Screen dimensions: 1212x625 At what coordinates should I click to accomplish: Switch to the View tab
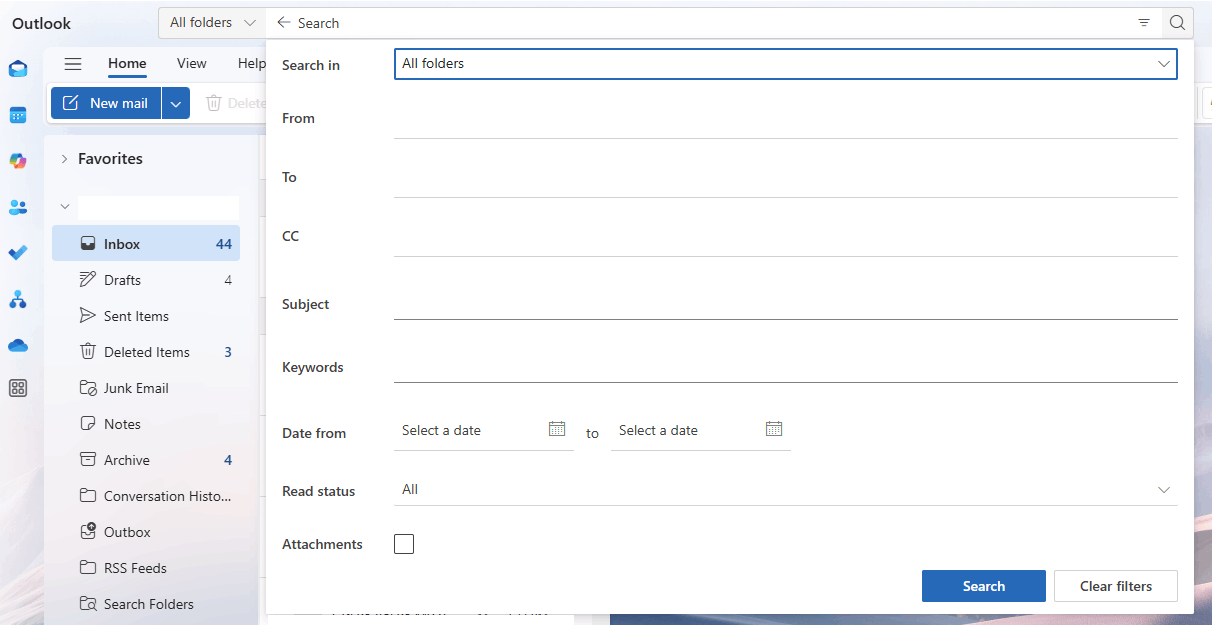tap(191, 63)
